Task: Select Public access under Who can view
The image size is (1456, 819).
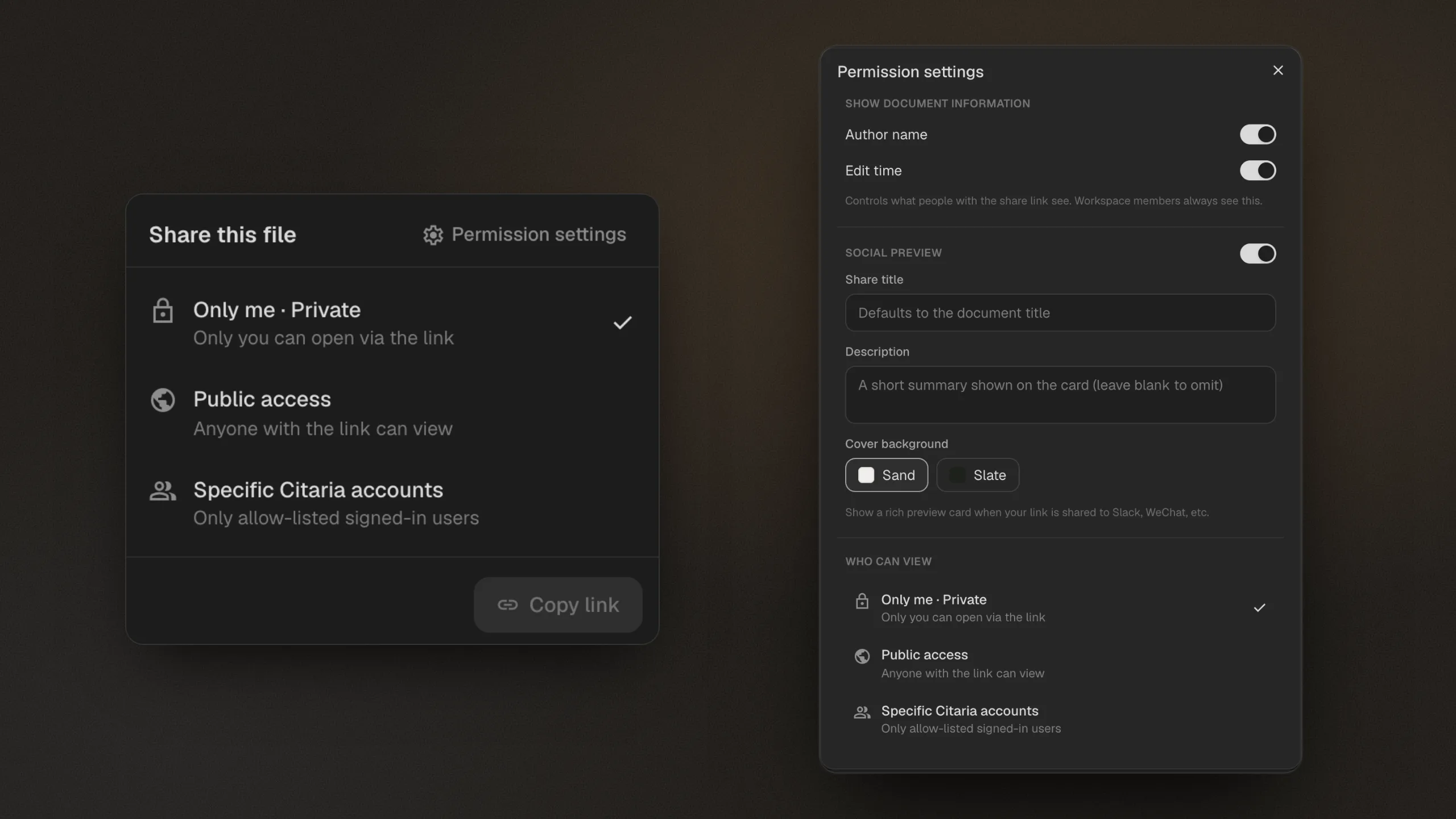Action: click(1060, 663)
